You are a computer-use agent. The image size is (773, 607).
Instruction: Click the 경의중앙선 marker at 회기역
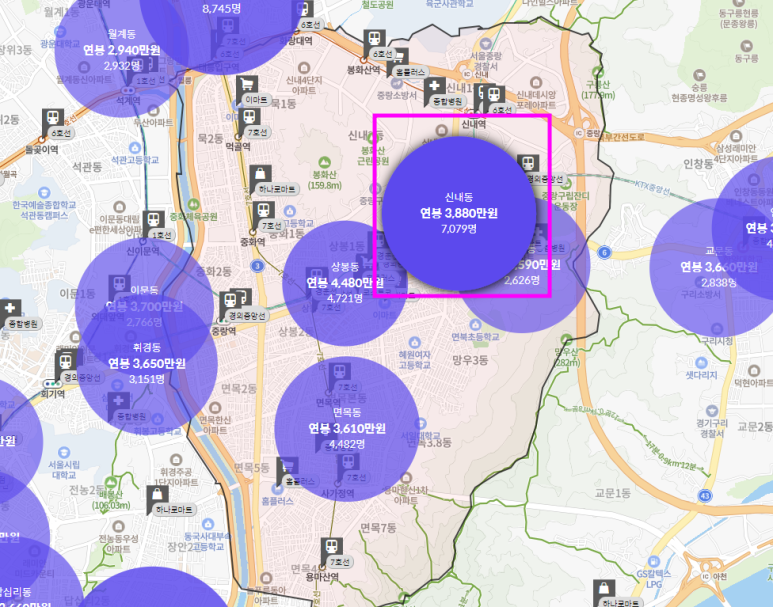click(65, 363)
